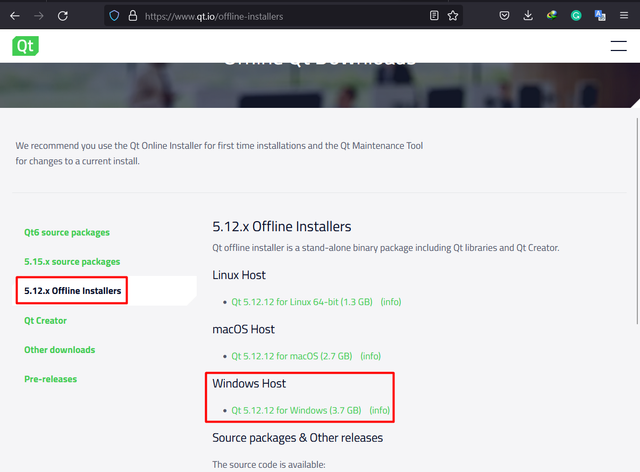Go back to the previous page
The image size is (640, 472).
15,16
